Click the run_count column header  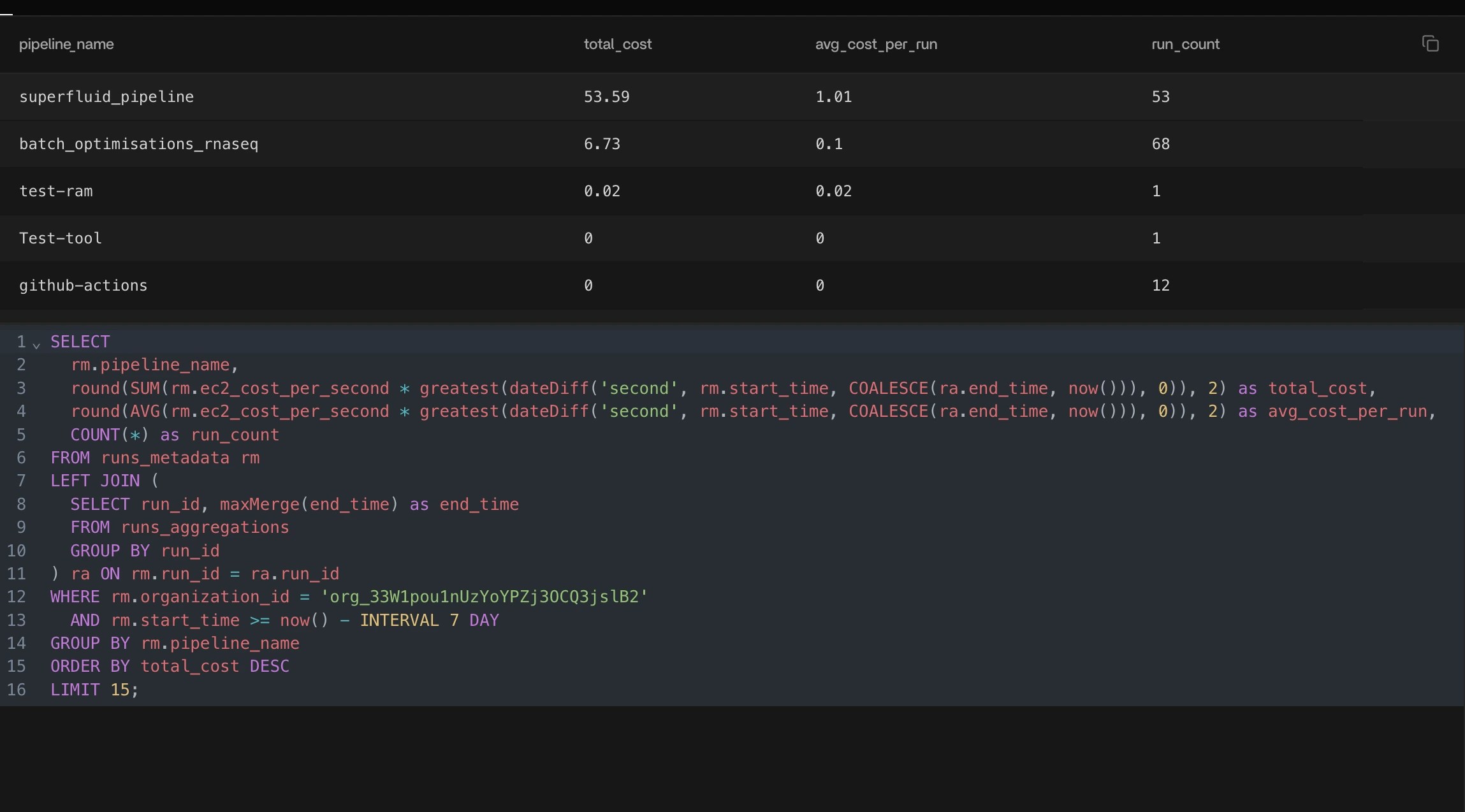(1184, 44)
